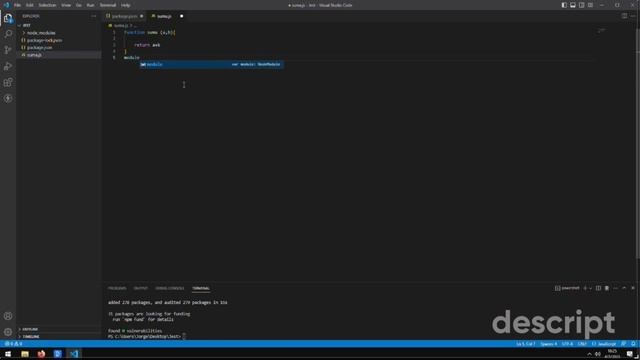
Task: Open Explorer panel more actions (ellipsis)
Action: point(93,16)
